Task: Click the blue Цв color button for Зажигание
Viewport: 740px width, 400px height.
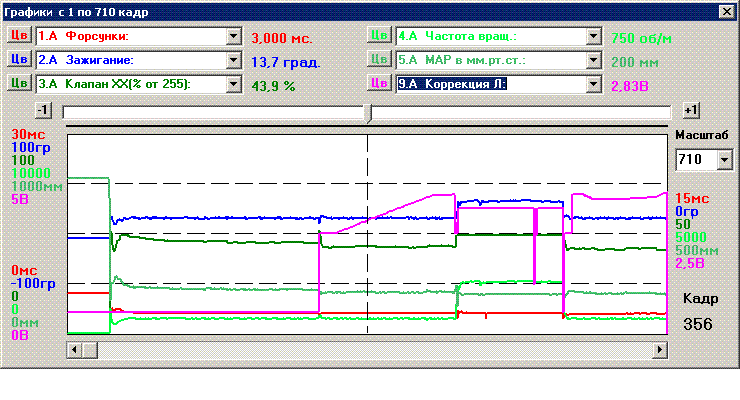Action: coord(19,60)
